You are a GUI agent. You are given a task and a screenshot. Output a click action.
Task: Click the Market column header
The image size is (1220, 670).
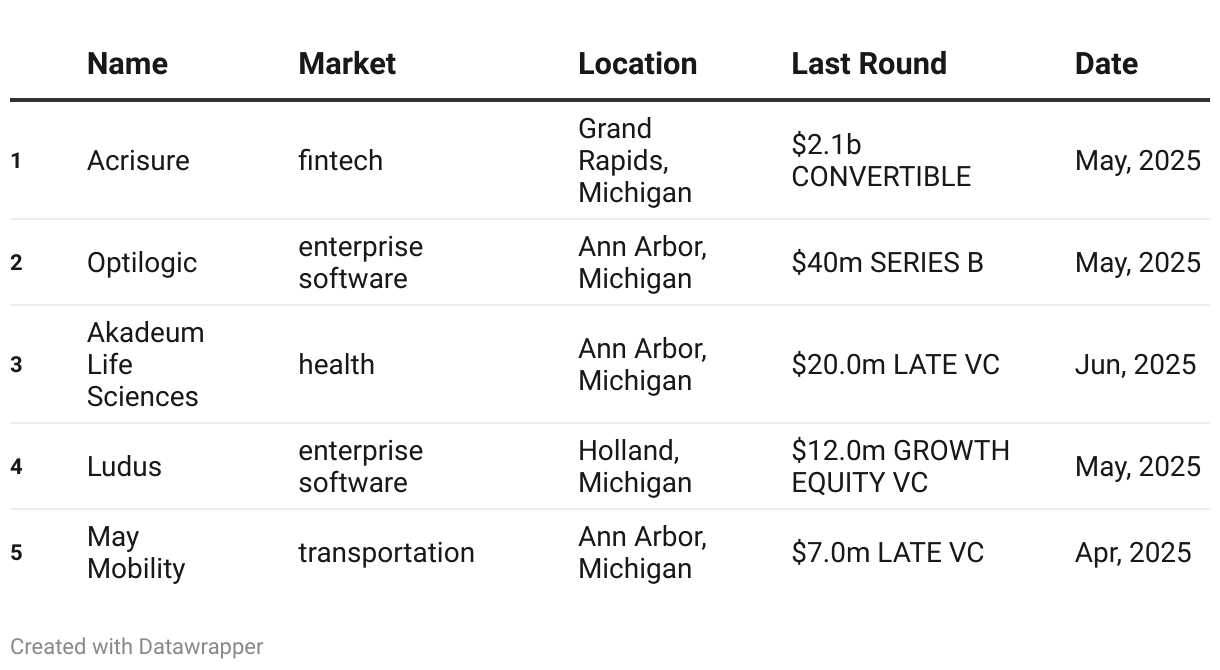pyautogui.click(x=347, y=64)
